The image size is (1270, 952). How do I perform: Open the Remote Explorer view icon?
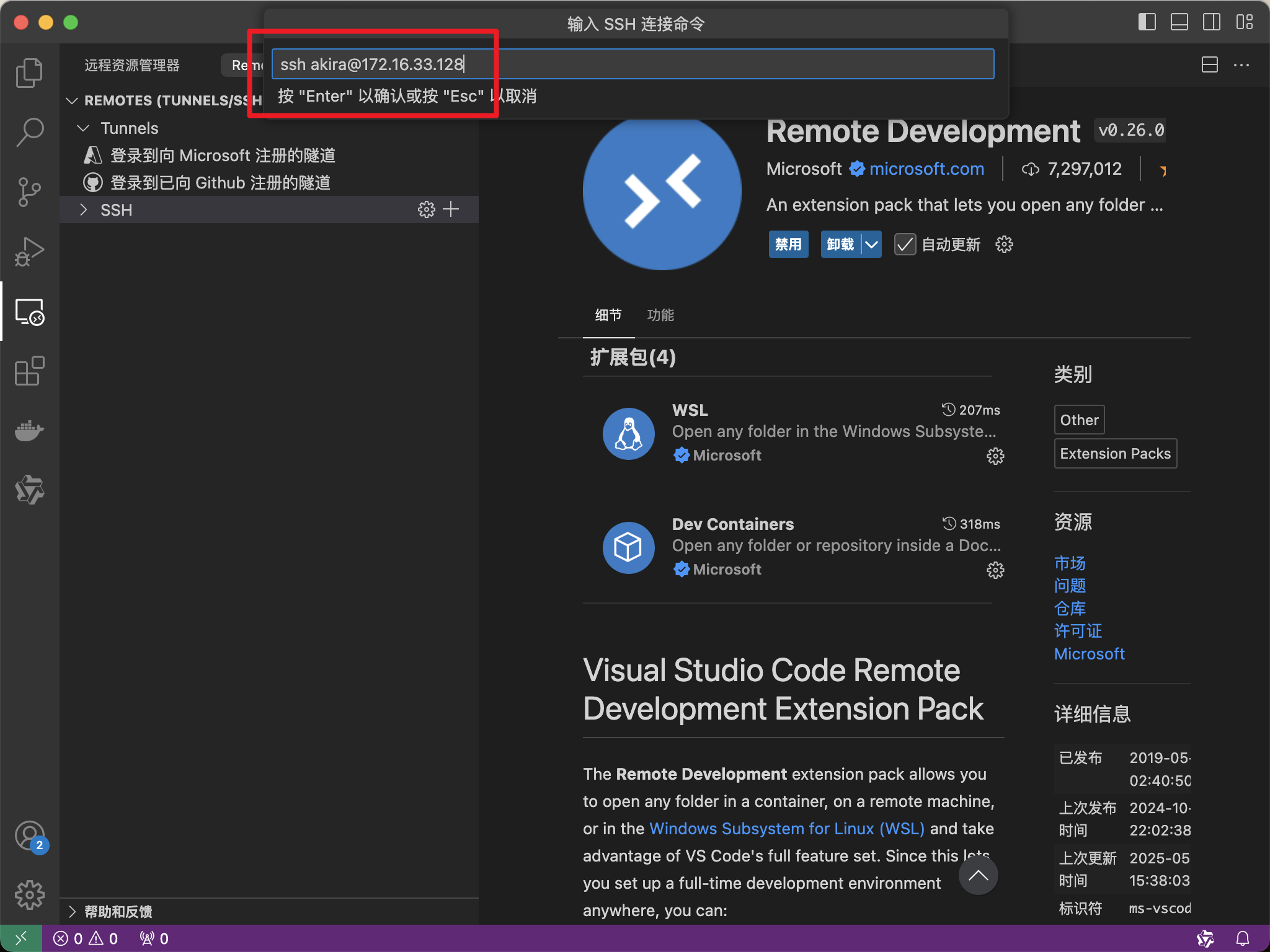29,312
